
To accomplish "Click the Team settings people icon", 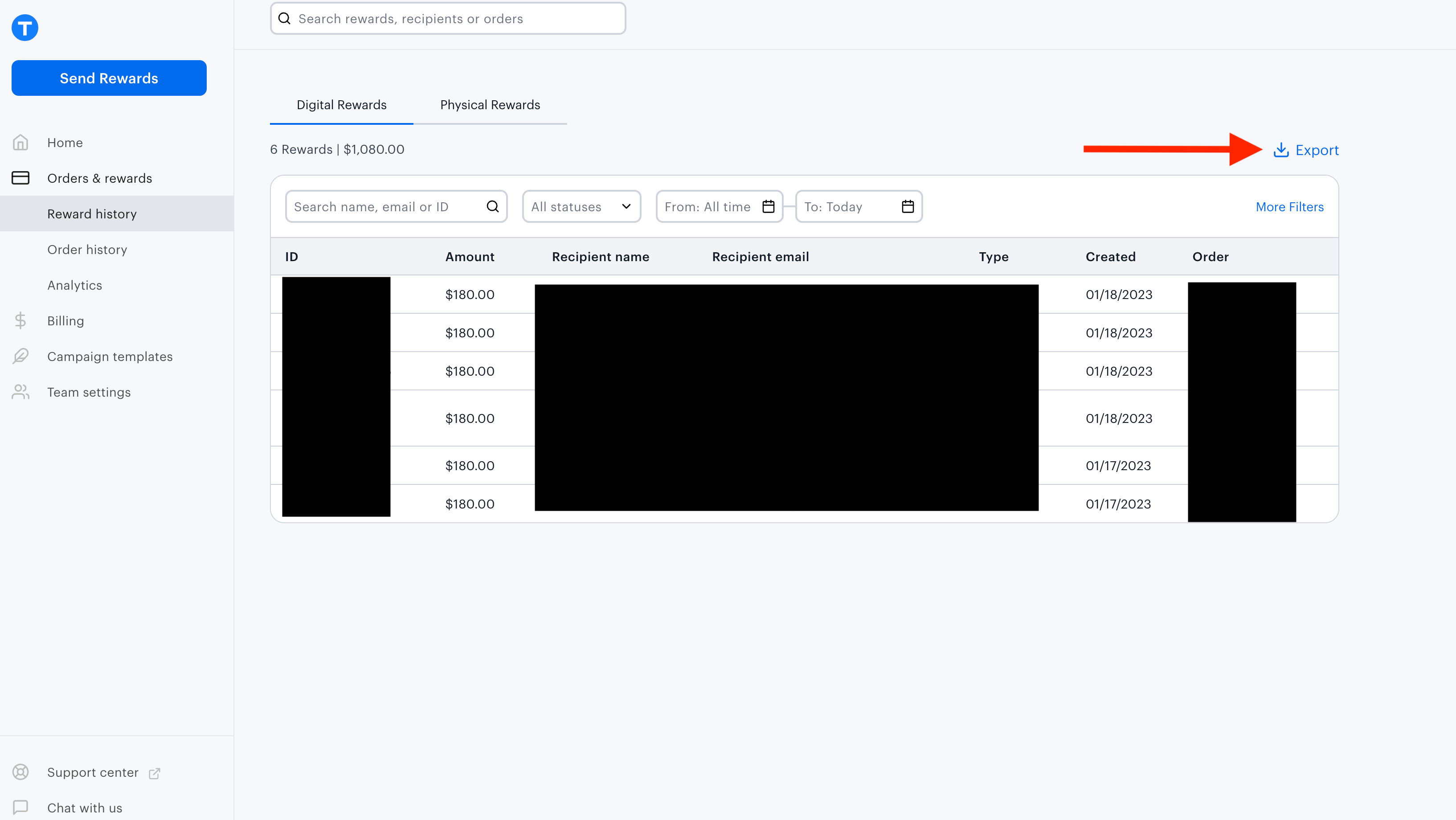I will click(20, 392).
